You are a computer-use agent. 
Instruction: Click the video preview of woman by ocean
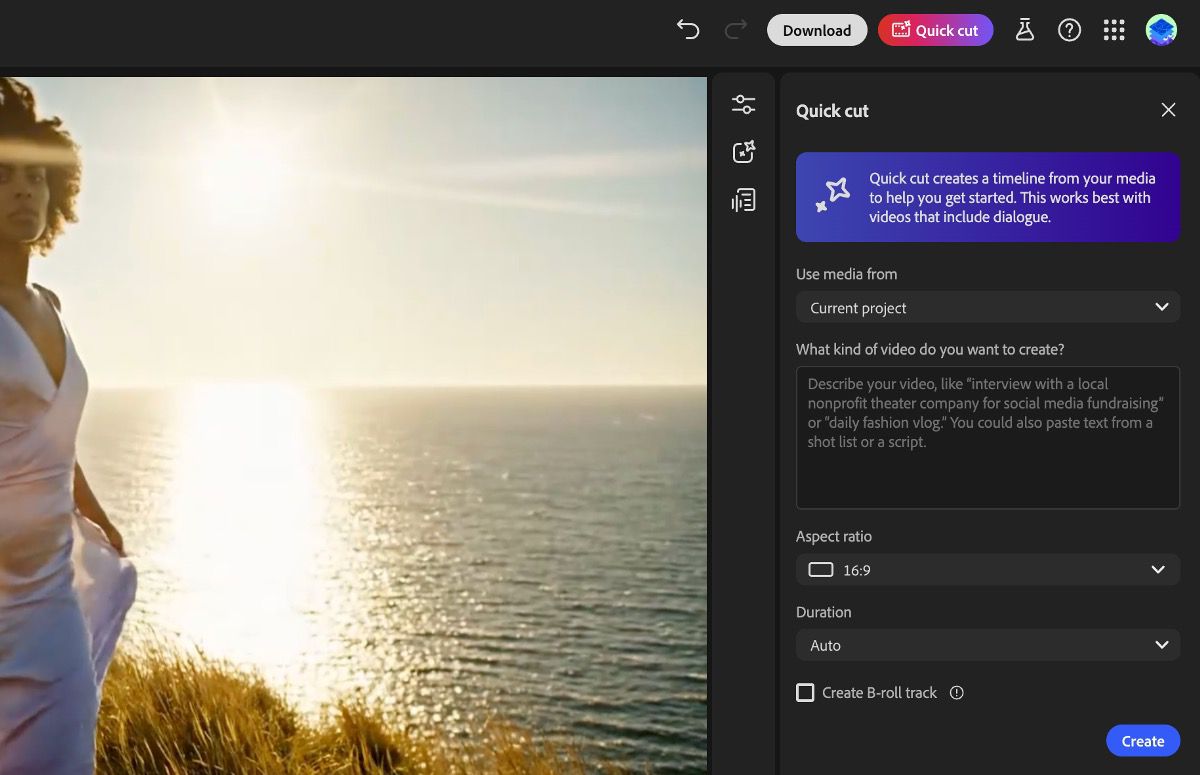(x=353, y=425)
